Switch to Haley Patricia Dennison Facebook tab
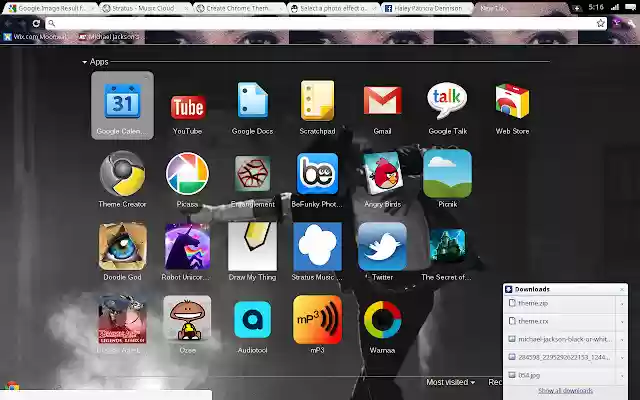Viewport: 640px width, 400px height. pos(427,8)
